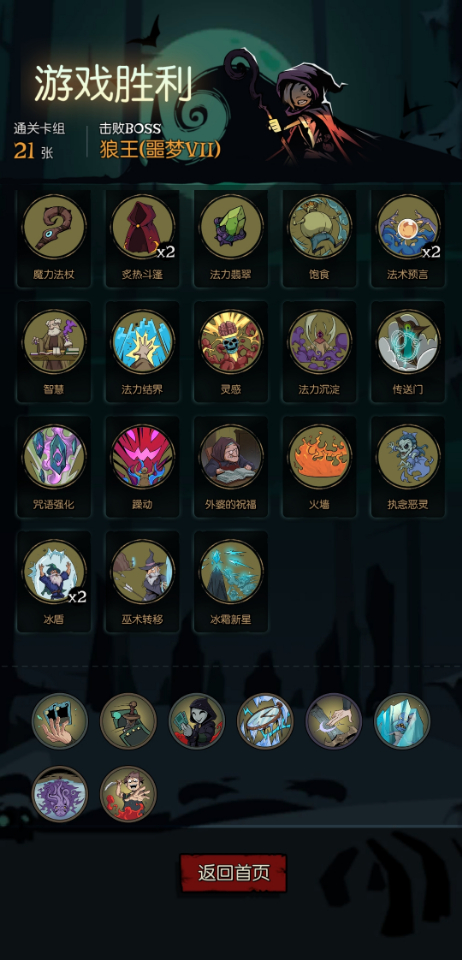Select the 巫术转移 wizard card
462x960 pixels.
coord(143,571)
